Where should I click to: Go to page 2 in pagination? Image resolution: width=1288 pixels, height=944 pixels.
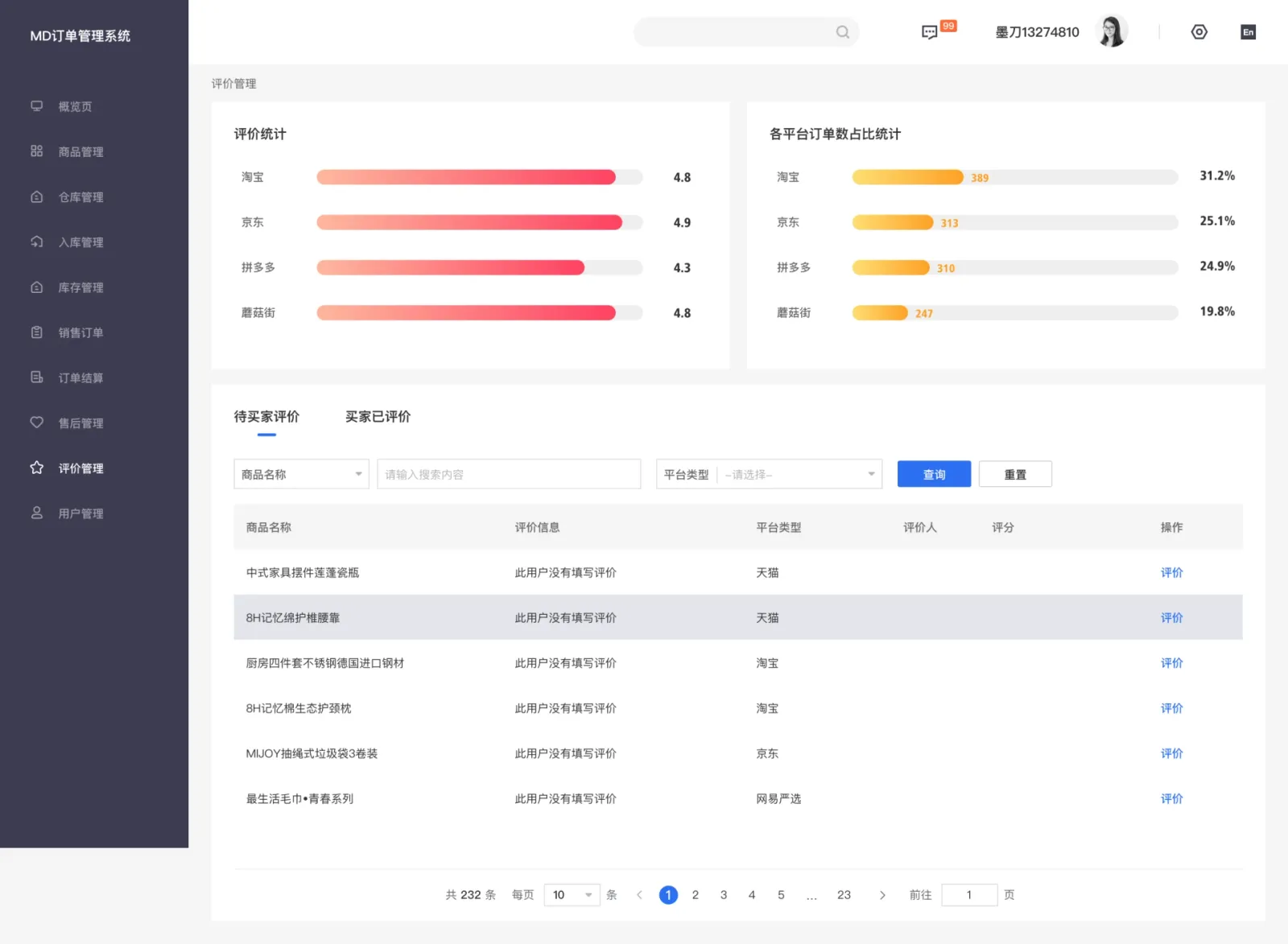click(x=696, y=895)
